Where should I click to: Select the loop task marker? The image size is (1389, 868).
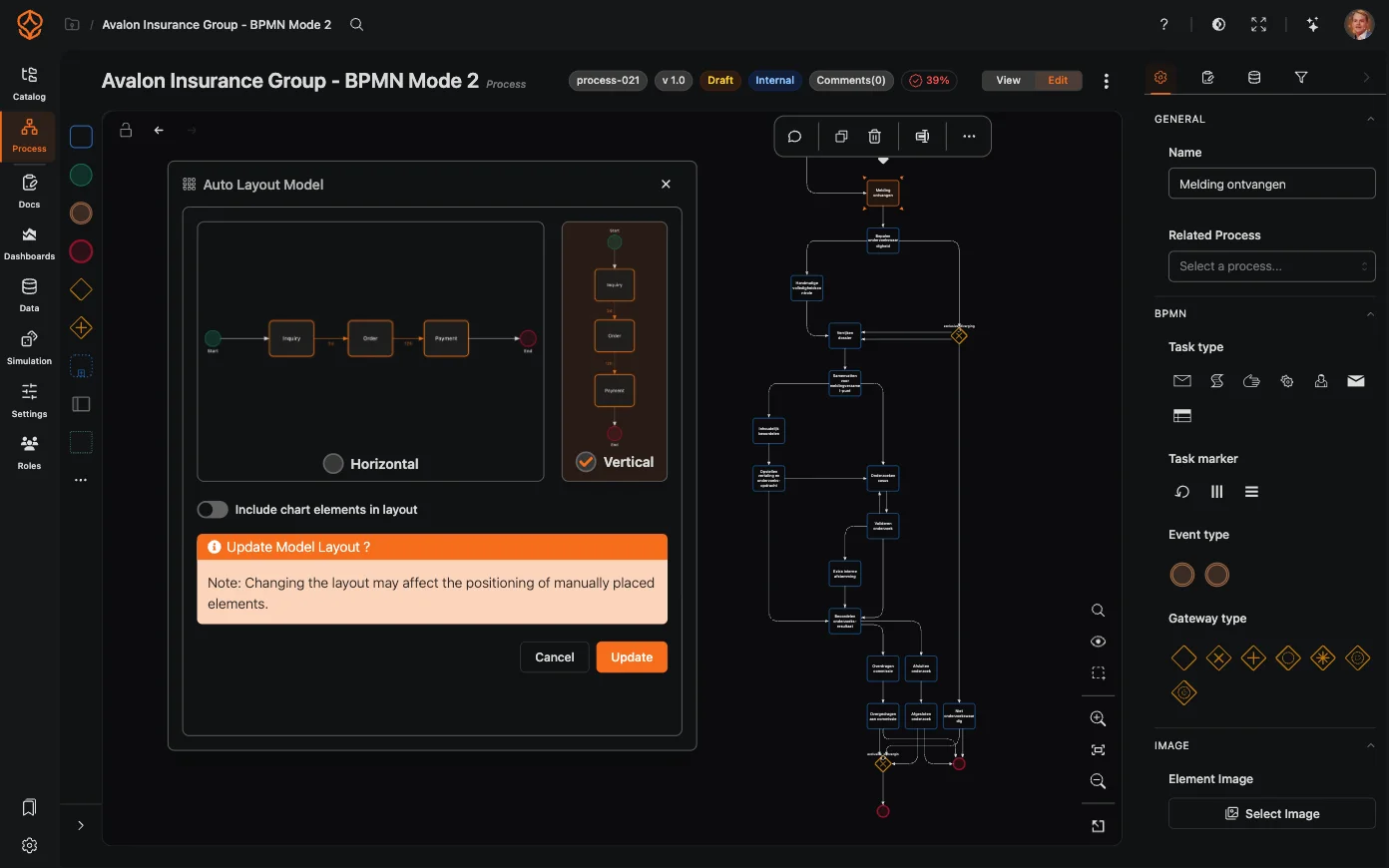click(x=1182, y=492)
